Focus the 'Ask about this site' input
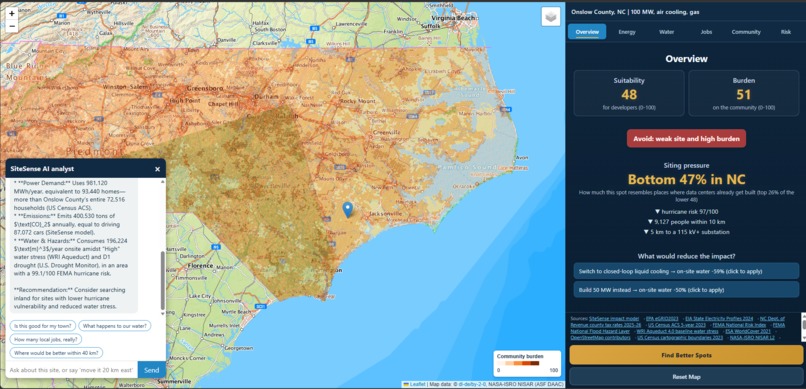Image resolution: width=806 pixels, height=389 pixels. [72, 370]
